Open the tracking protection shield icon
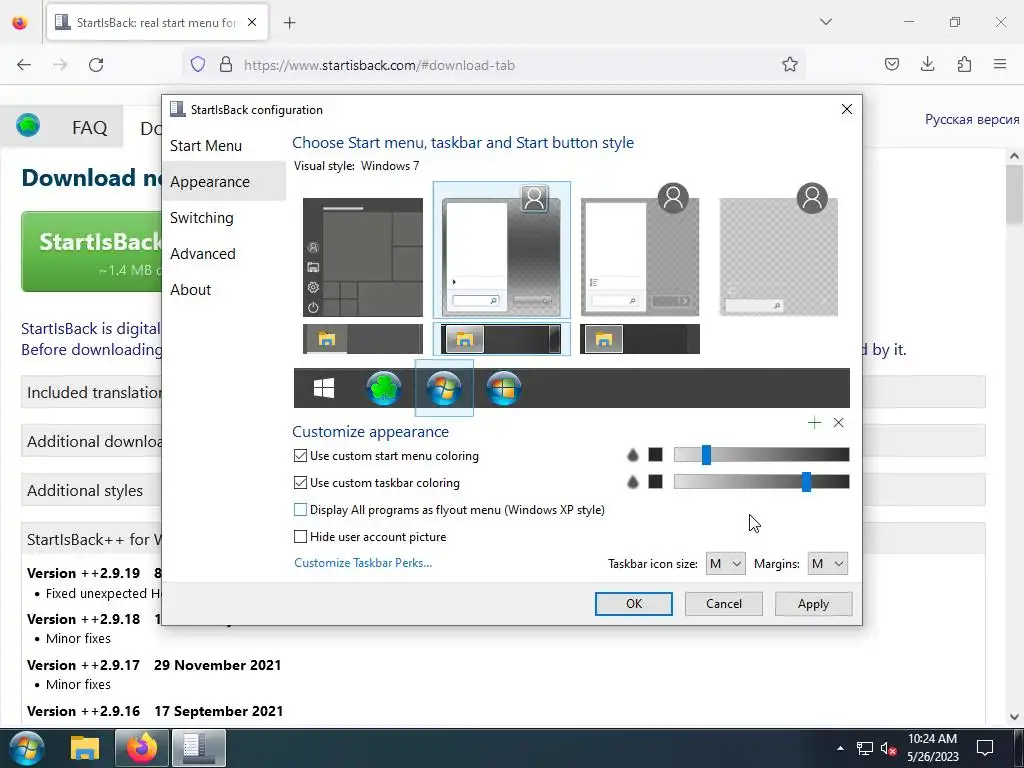The image size is (1024, 768). click(198, 65)
